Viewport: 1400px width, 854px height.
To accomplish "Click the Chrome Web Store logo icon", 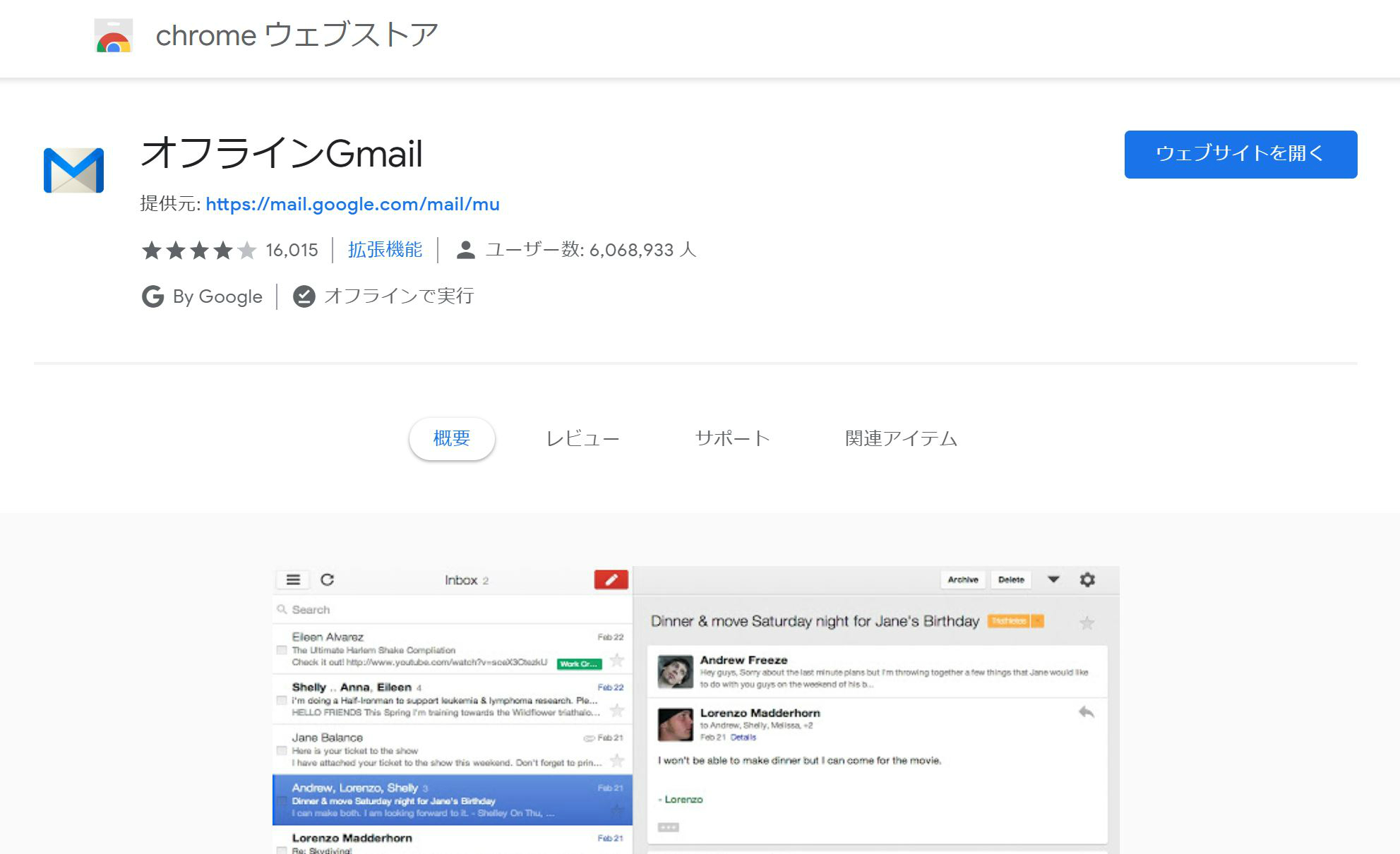I will pos(113,36).
